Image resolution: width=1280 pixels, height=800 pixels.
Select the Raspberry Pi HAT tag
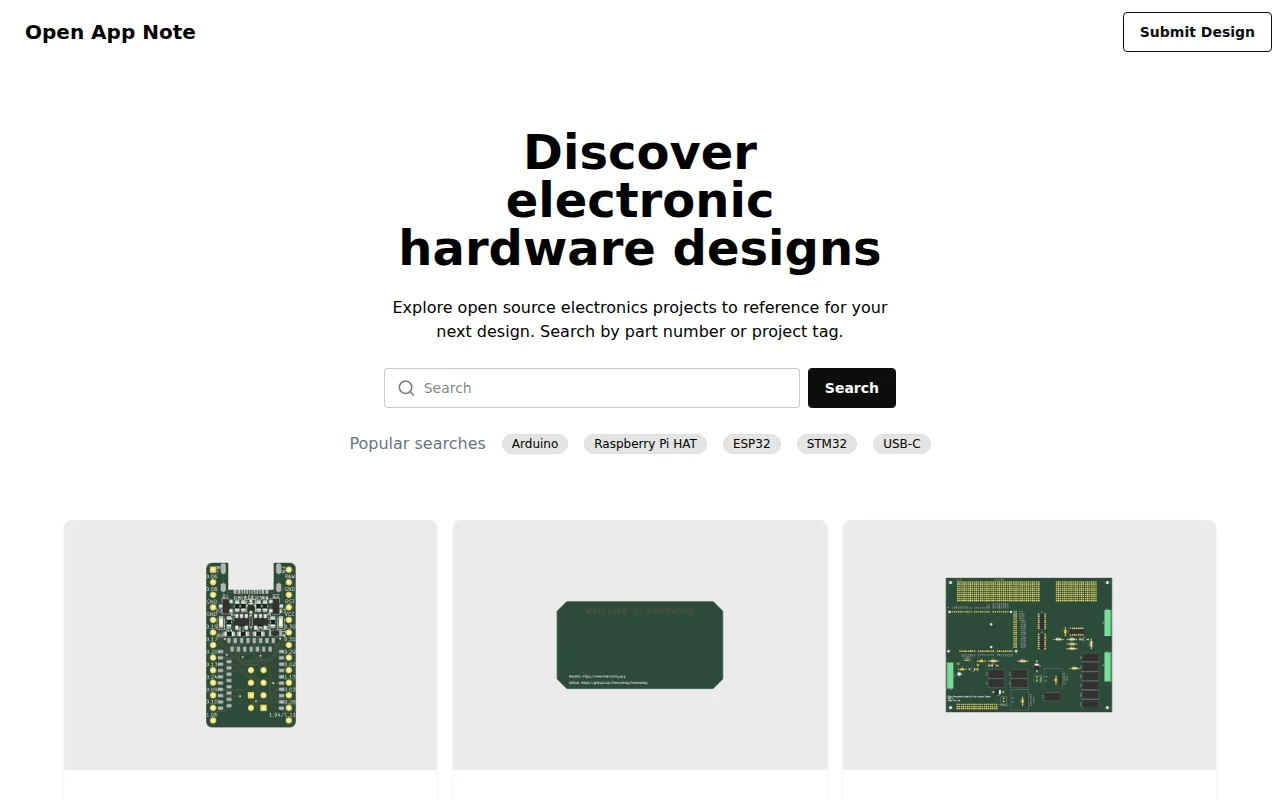click(645, 444)
